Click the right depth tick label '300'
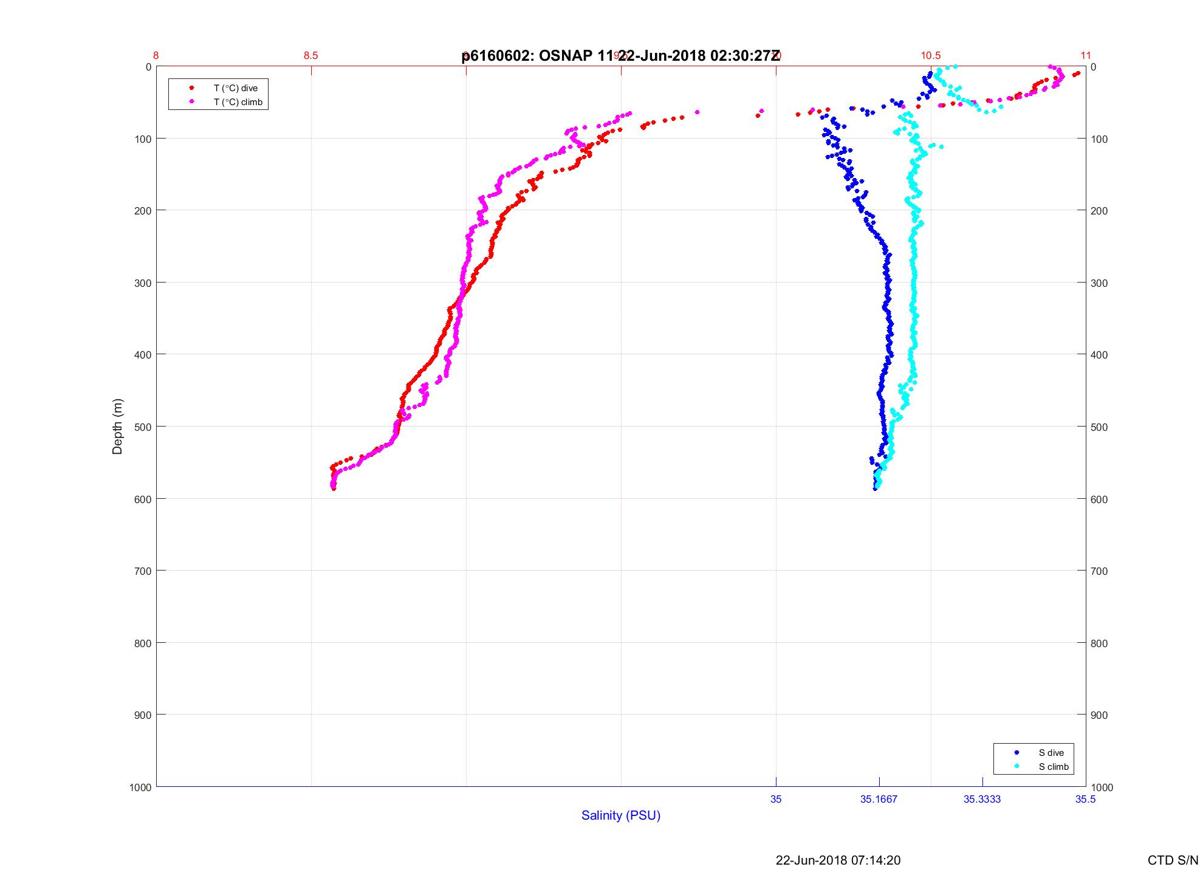1200x885 pixels. point(1100,283)
